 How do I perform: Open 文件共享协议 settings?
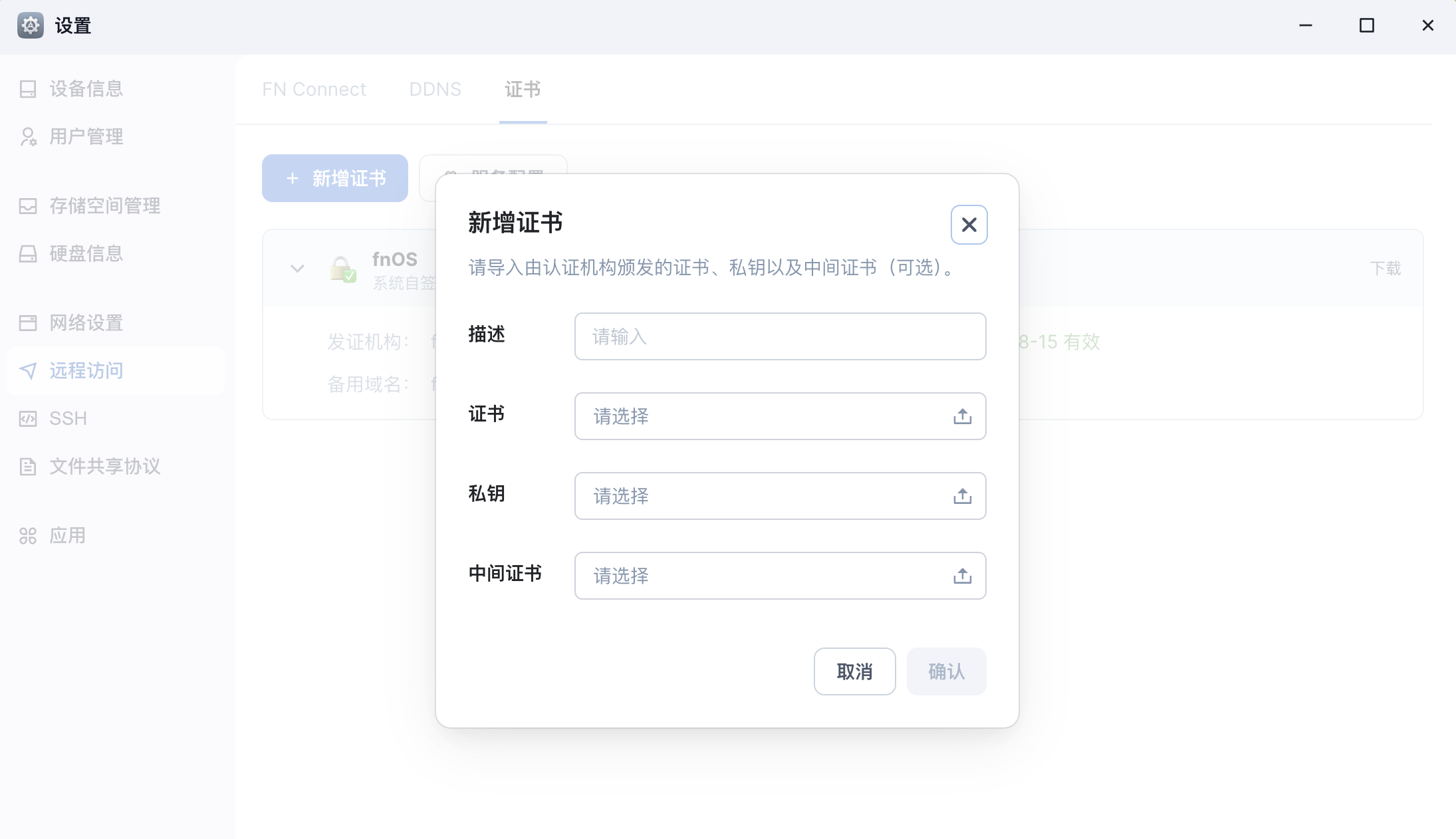tap(105, 466)
